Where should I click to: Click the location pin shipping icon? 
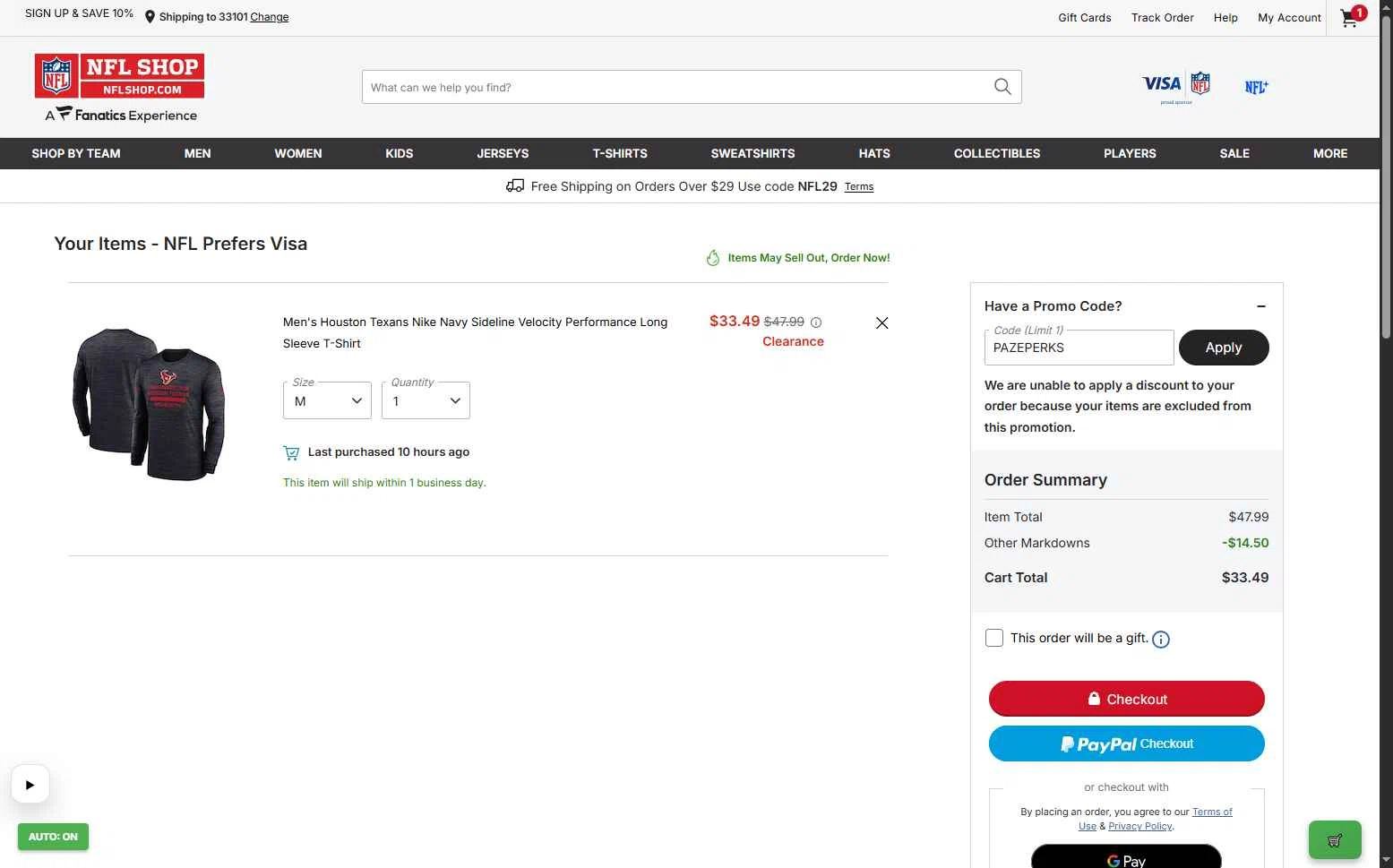[x=150, y=17]
